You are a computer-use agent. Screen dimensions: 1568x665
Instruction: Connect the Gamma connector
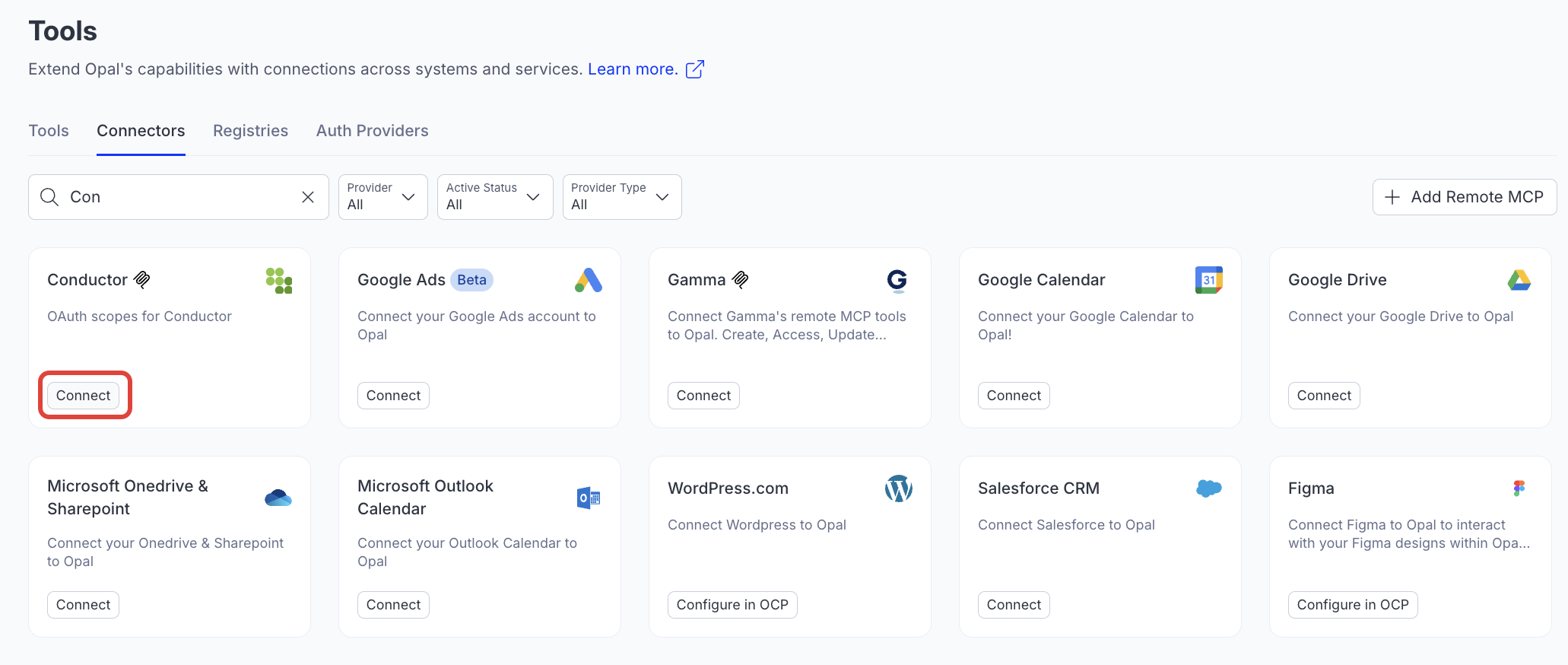click(703, 396)
